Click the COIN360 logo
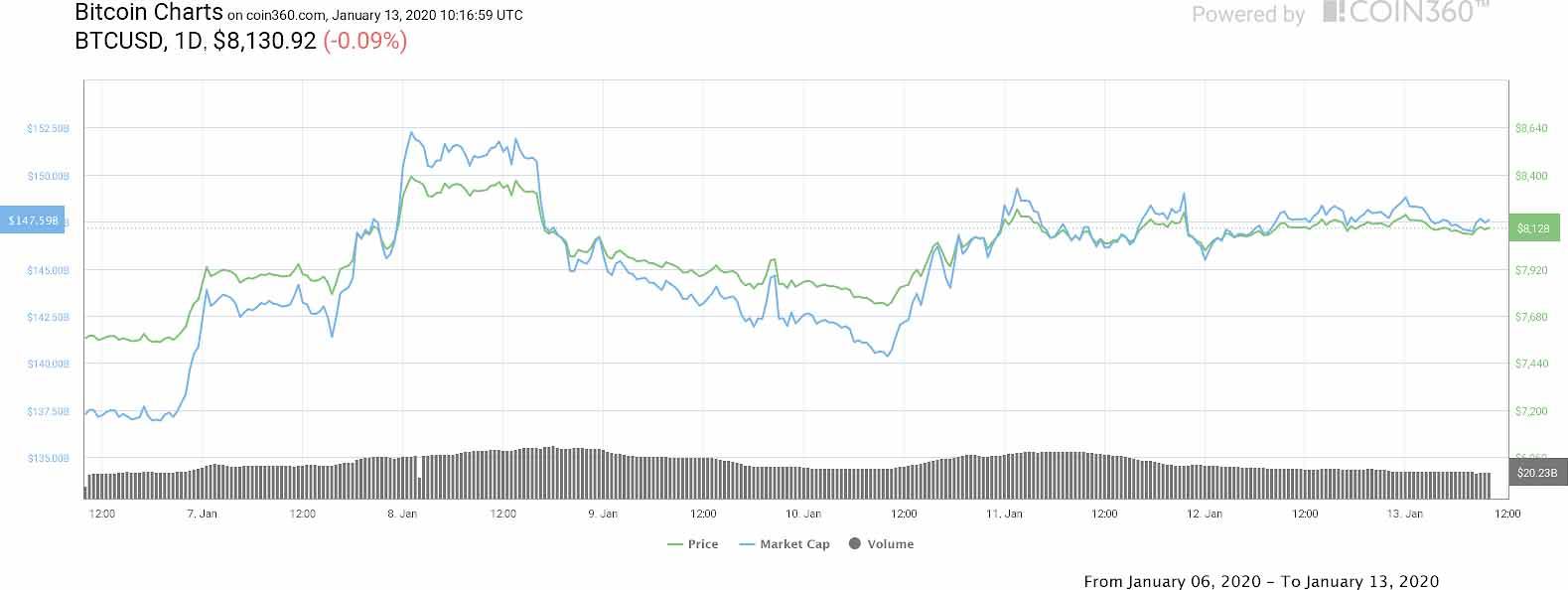The height and width of the screenshot is (590, 1568). [x=1406, y=12]
